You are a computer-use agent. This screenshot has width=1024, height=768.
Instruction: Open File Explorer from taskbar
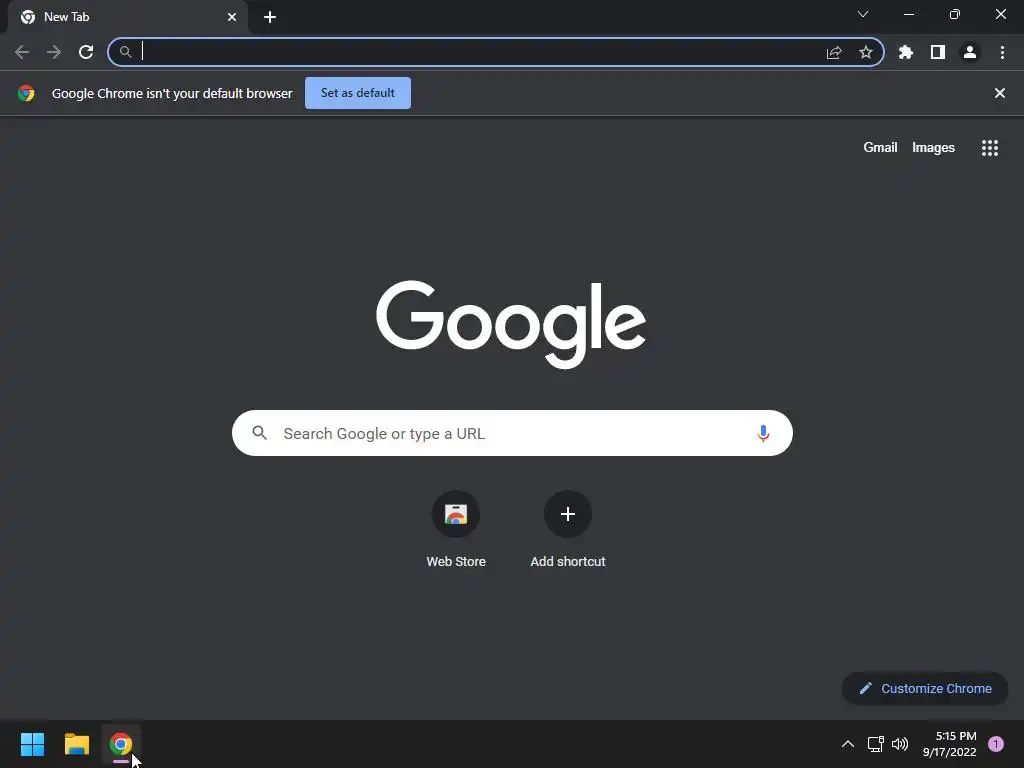76,744
